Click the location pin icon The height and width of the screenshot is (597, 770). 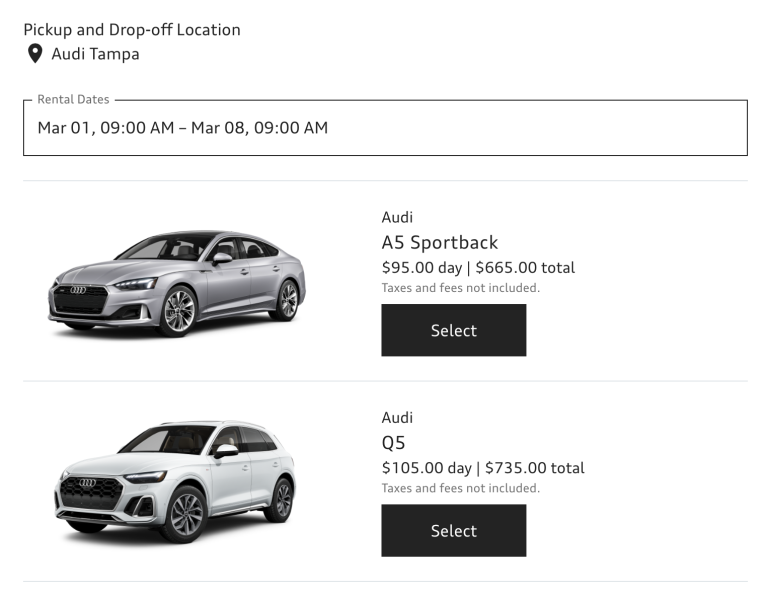point(35,54)
